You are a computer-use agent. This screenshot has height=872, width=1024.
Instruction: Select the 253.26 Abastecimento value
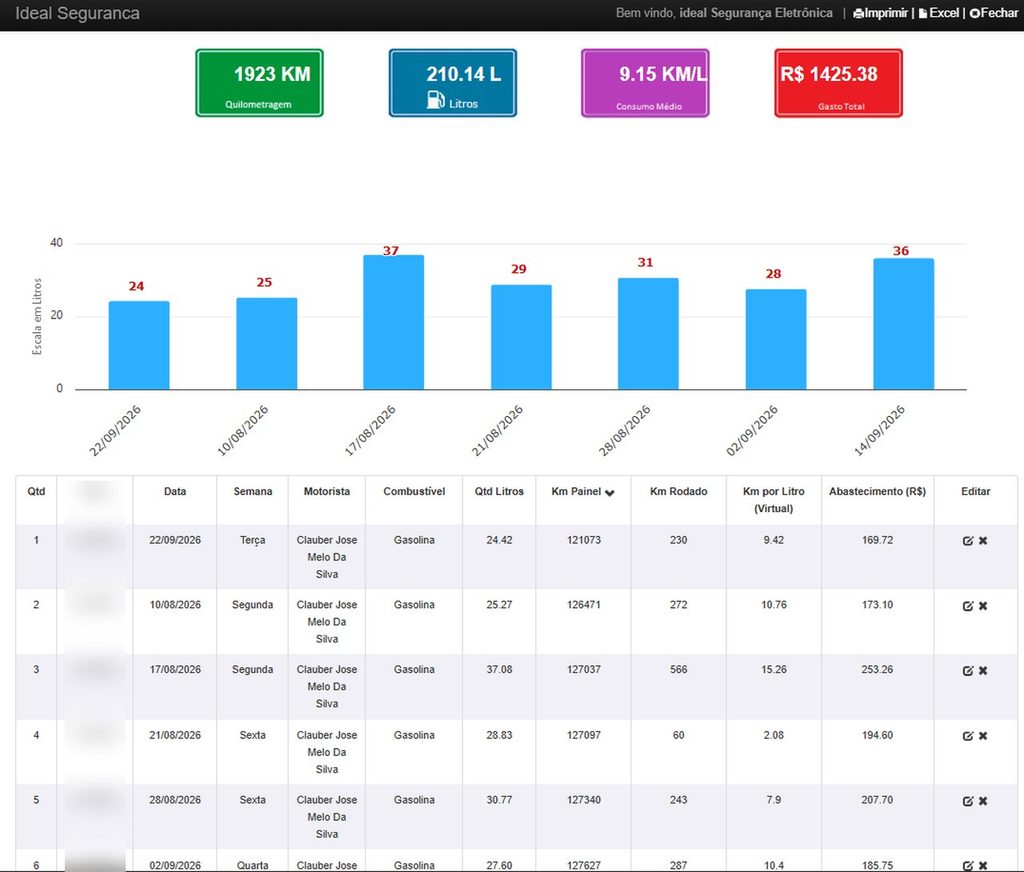coord(877,670)
